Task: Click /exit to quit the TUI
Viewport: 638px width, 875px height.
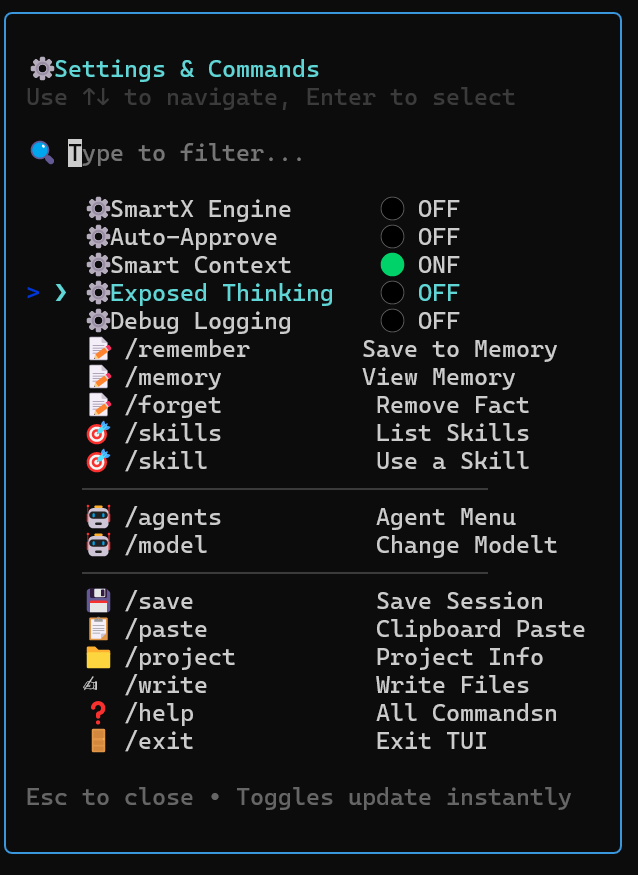Action: pyautogui.click(x=160, y=741)
